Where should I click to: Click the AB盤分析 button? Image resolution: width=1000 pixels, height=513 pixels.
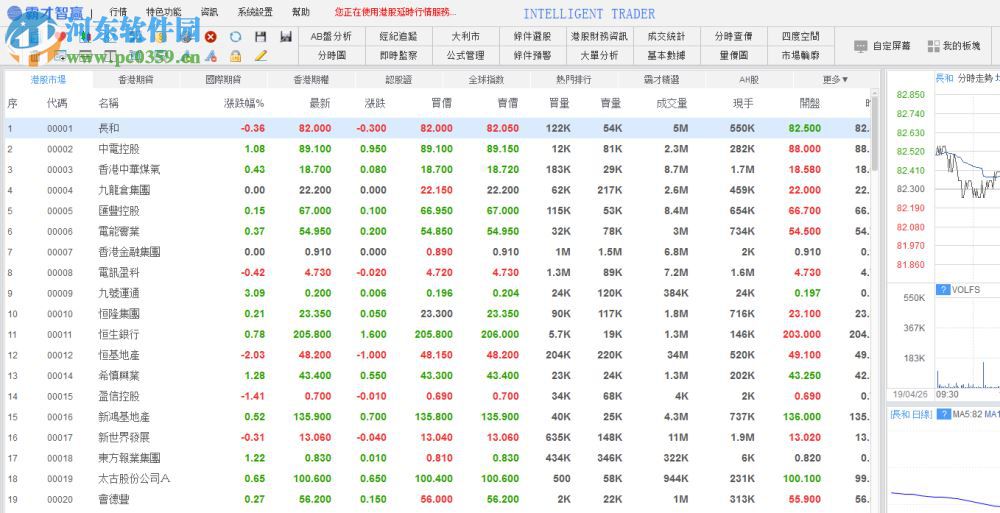(331, 36)
